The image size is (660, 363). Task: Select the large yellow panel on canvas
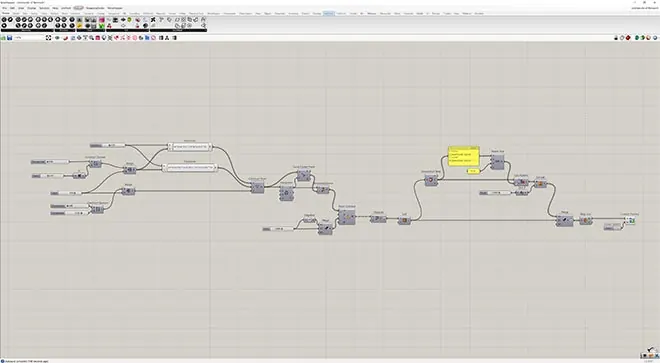464,157
